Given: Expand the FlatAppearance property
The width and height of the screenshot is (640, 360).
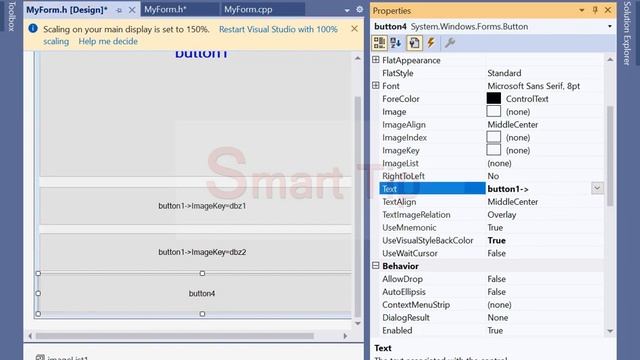Looking at the screenshot, I should click(x=376, y=60).
